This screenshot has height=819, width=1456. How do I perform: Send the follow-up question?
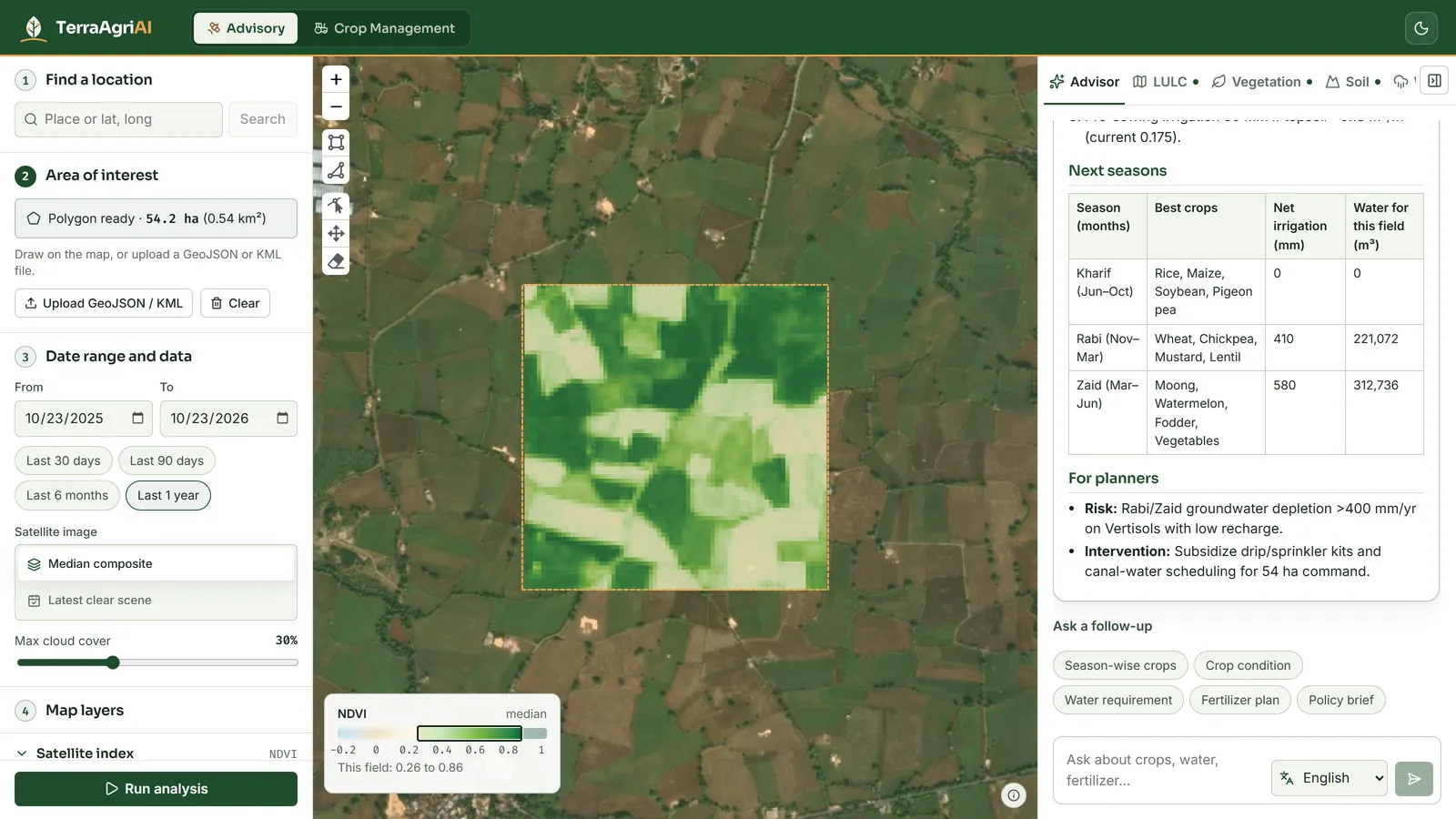point(1414,779)
